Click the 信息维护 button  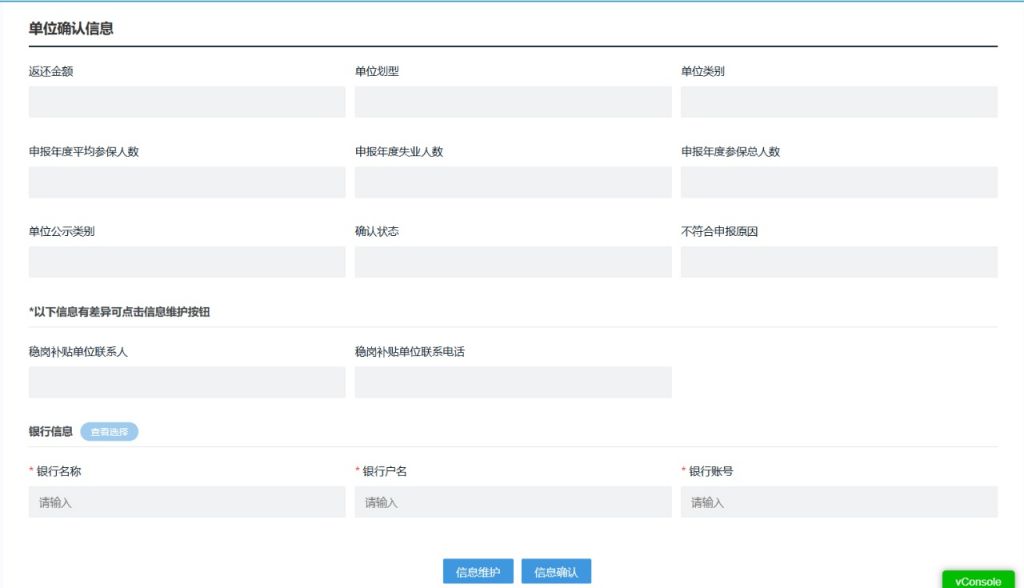point(478,572)
